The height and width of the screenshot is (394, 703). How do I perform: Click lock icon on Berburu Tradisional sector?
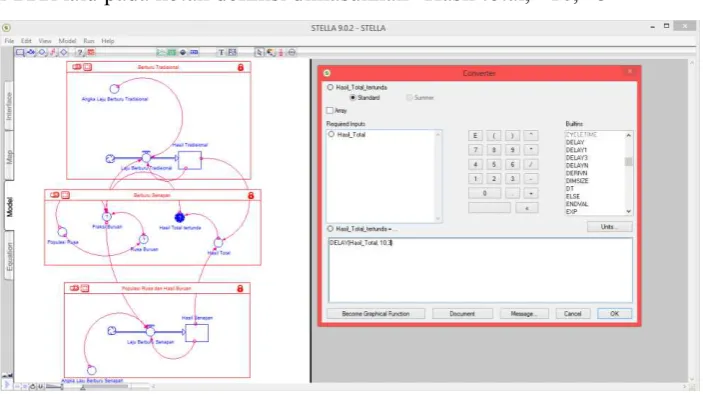point(241,67)
